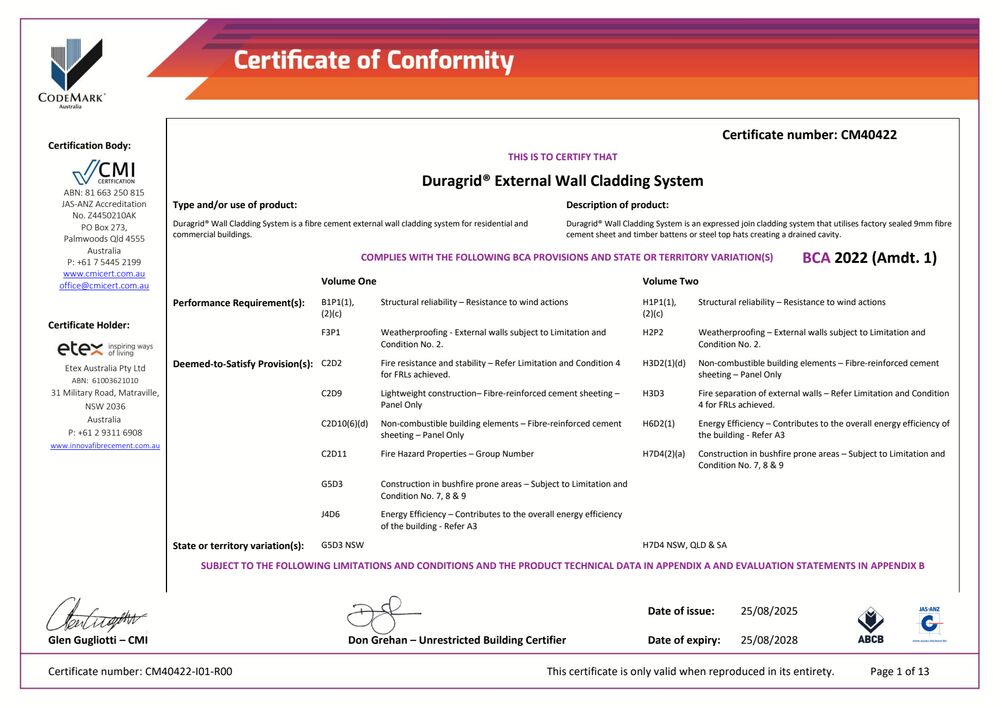Click Don Grehan's signature
The image size is (1000, 707).
(383, 614)
